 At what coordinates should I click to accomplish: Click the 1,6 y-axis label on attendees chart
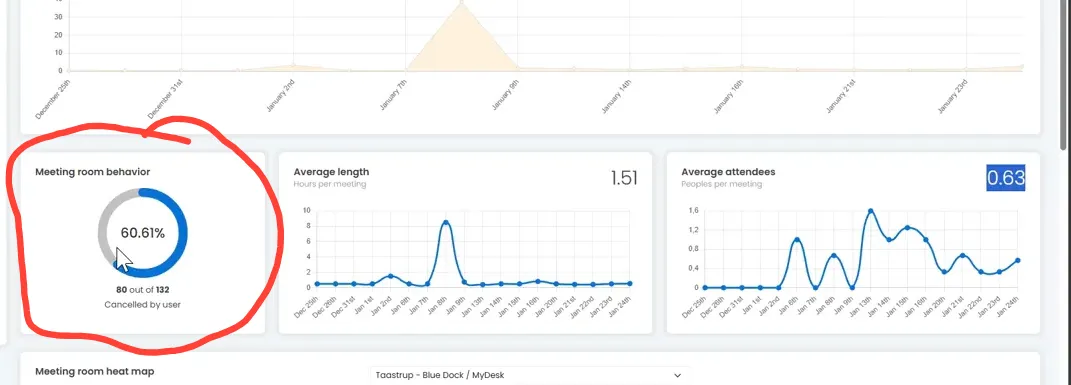pos(693,211)
